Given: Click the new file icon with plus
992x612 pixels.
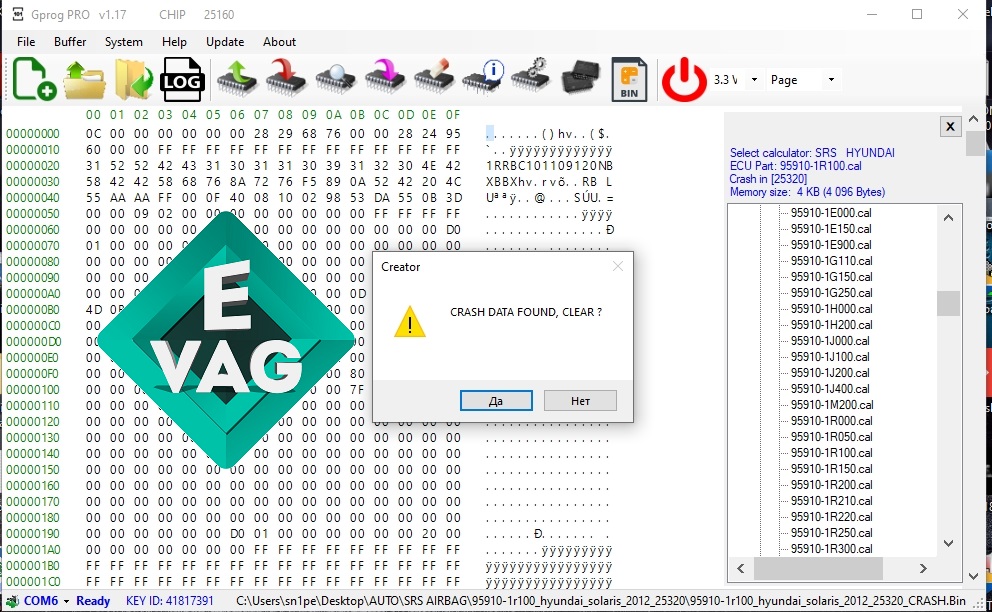Looking at the screenshot, I should coord(34,79).
